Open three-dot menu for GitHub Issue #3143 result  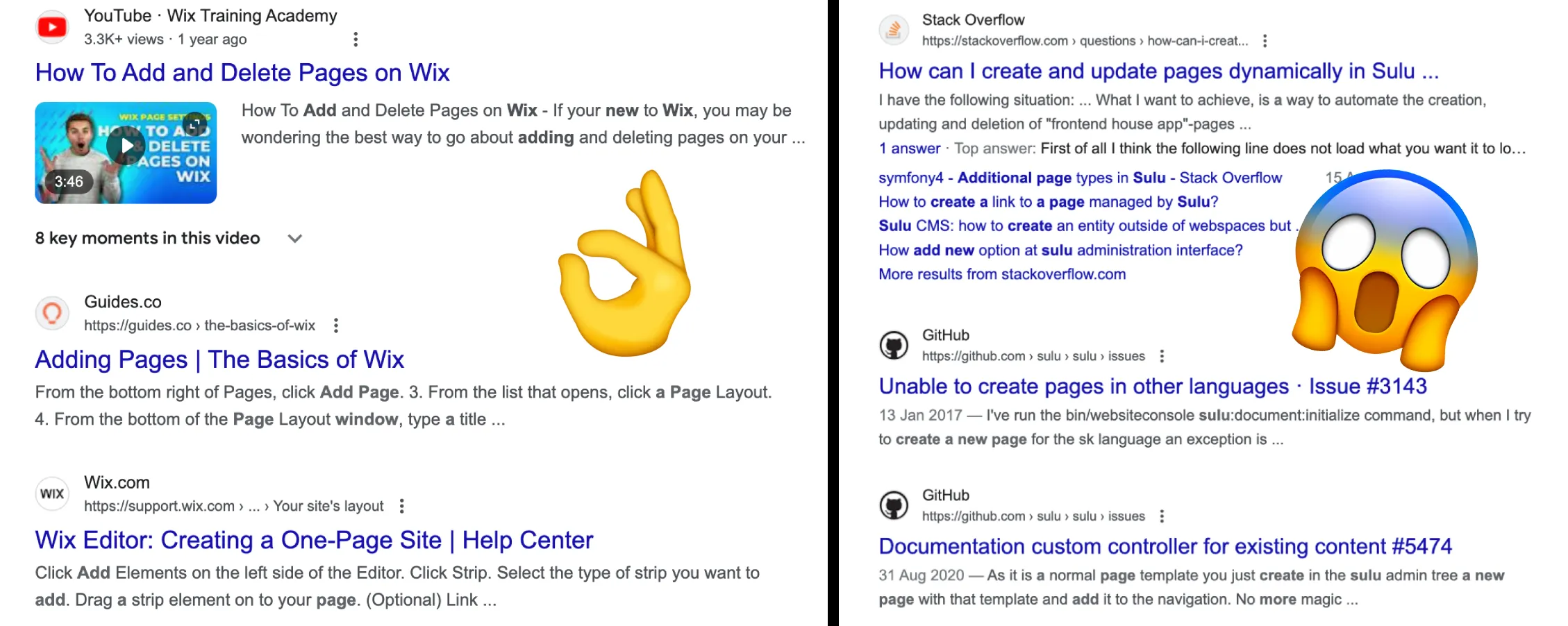(x=1162, y=356)
